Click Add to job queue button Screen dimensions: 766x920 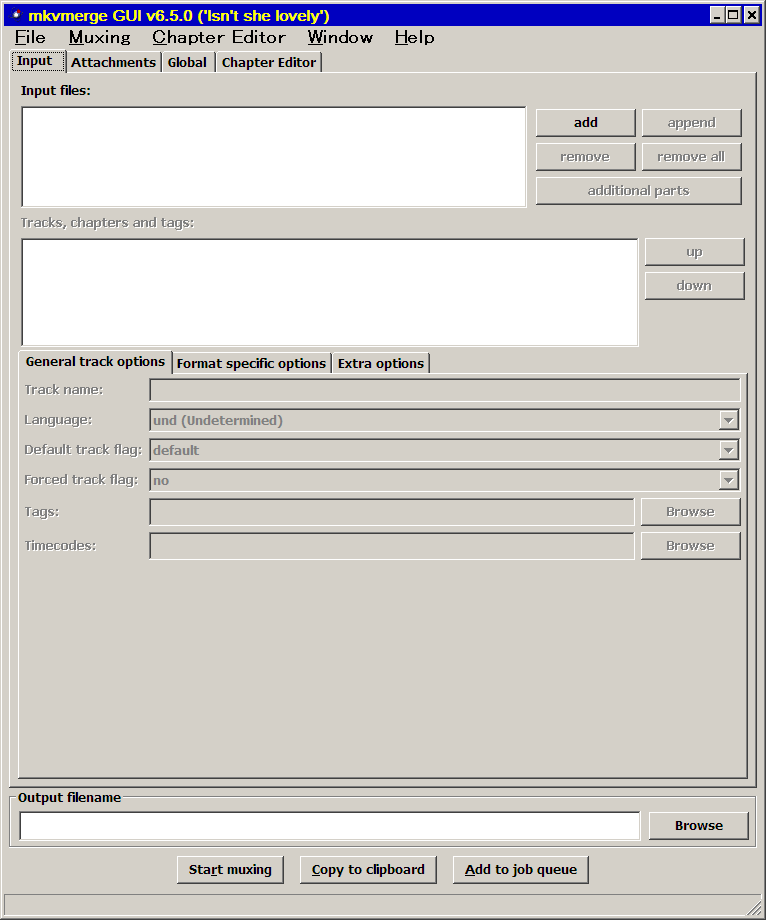point(520,870)
